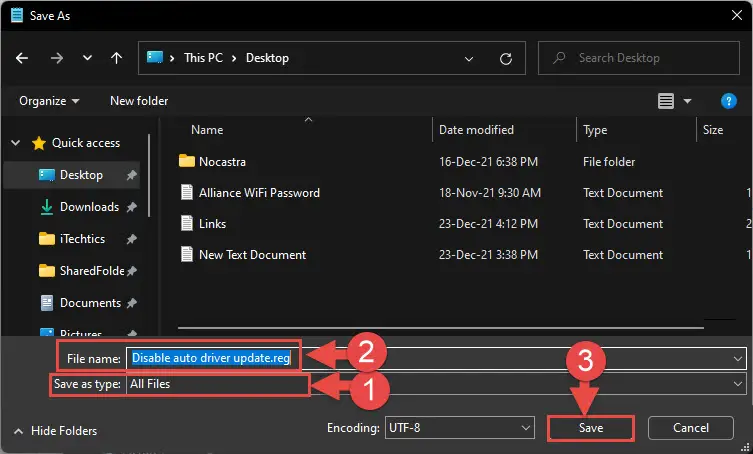Click the New Text Document file icon
This screenshot has height=454, width=753.
tap(187, 254)
